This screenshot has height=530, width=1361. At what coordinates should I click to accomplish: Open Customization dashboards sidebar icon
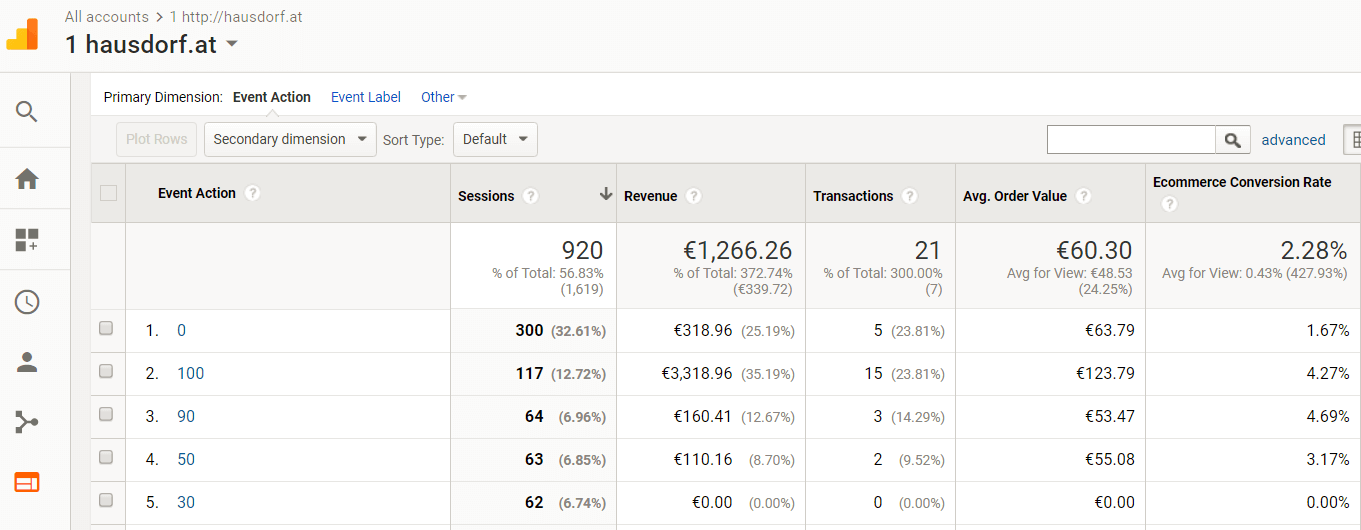pos(27,240)
